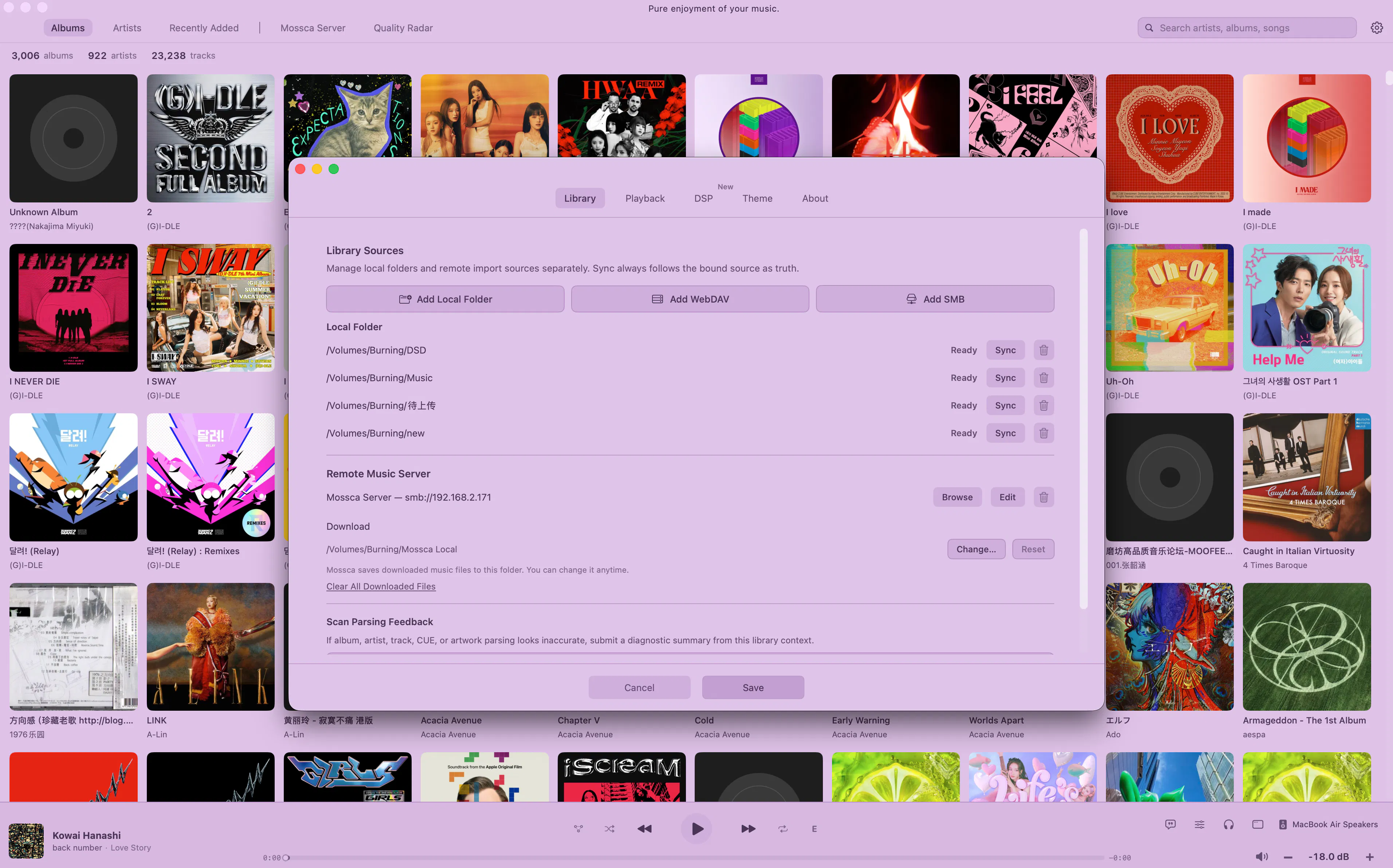1393x868 pixels.
Task: Open settings with the gear icon
Action: click(x=1376, y=28)
